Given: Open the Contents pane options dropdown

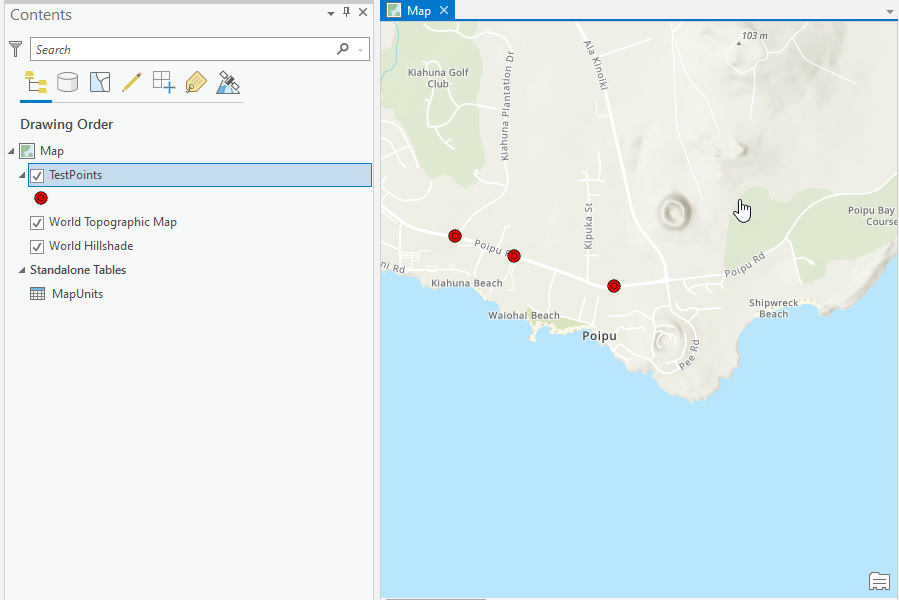Looking at the screenshot, I should [331, 13].
